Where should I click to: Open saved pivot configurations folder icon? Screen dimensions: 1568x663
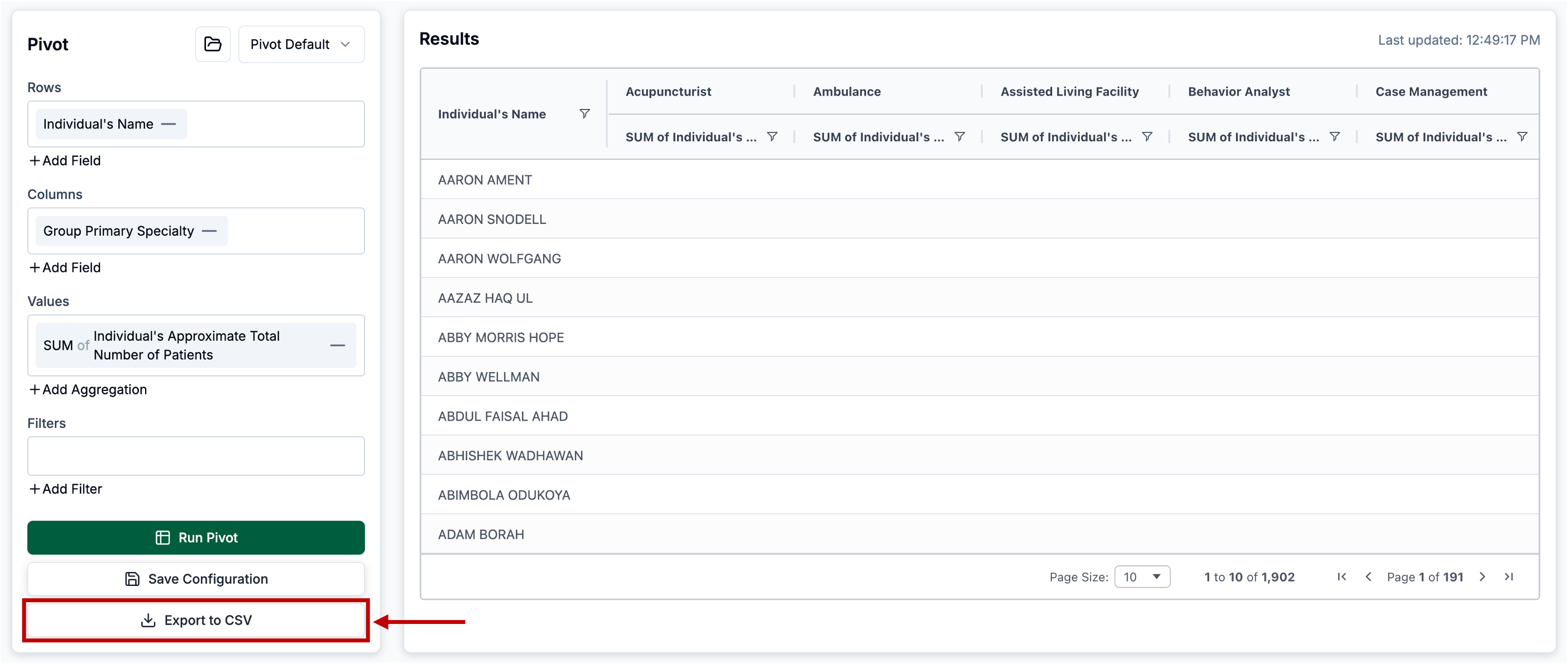[x=213, y=44]
